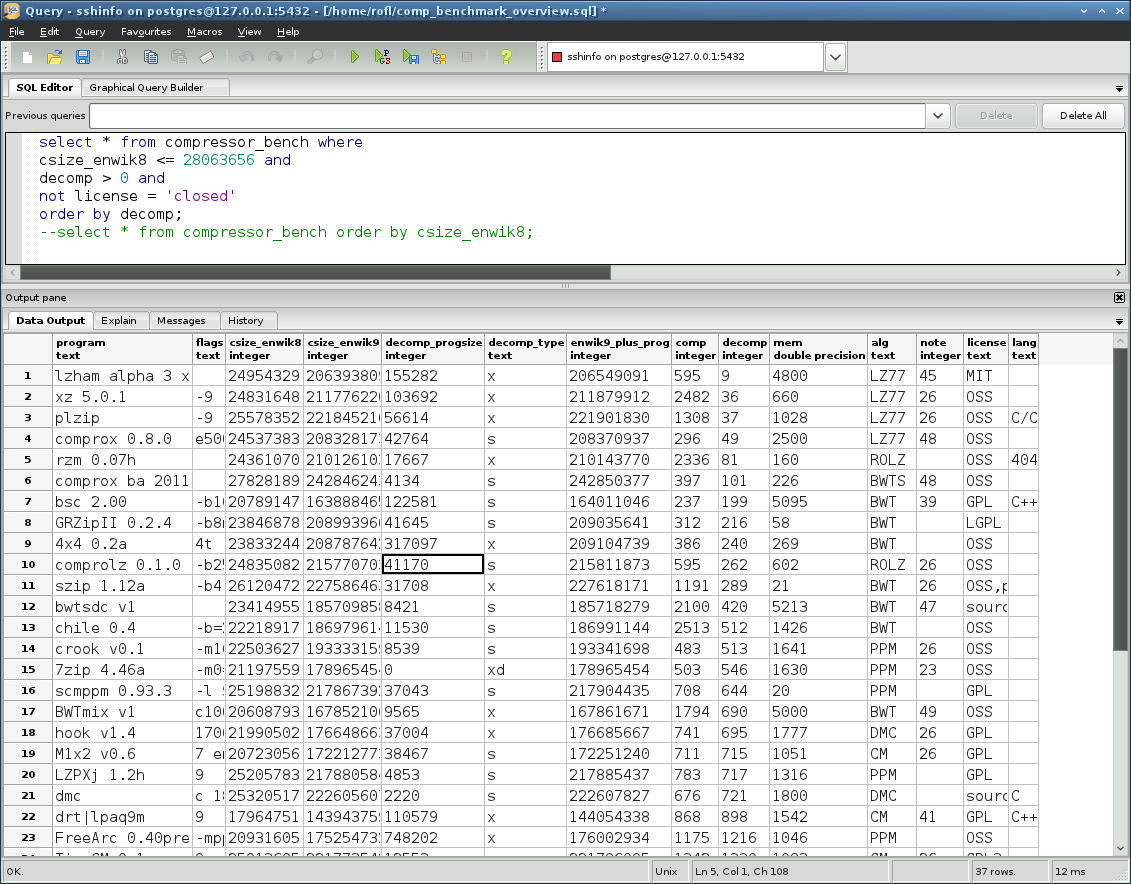The width and height of the screenshot is (1131, 884).
Task: Save the query with the floppy disk icon
Action: coord(83,57)
